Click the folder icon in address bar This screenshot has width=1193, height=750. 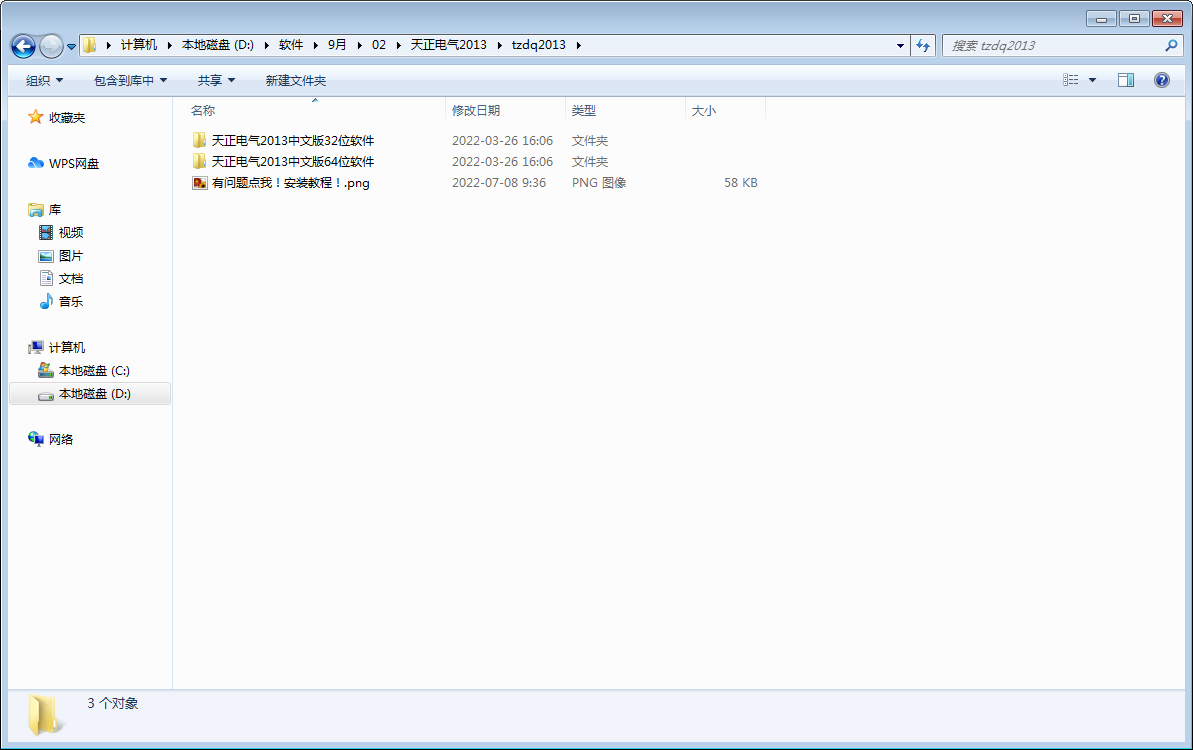pyautogui.click(x=90, y=46)
